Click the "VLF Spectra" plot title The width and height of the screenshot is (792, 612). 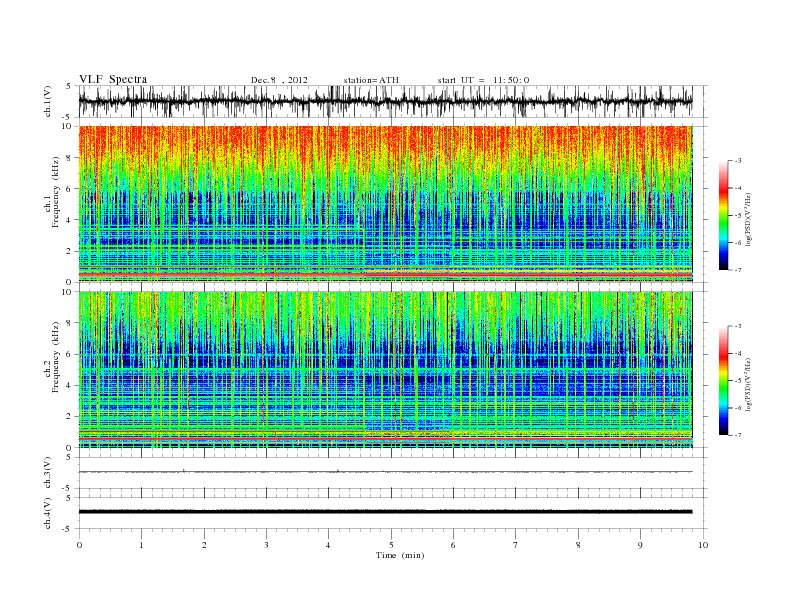click(113, 79)
